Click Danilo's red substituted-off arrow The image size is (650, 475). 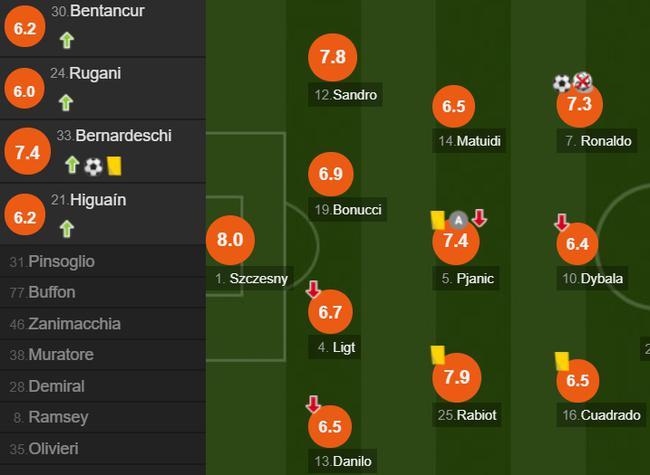pos(313,404)
